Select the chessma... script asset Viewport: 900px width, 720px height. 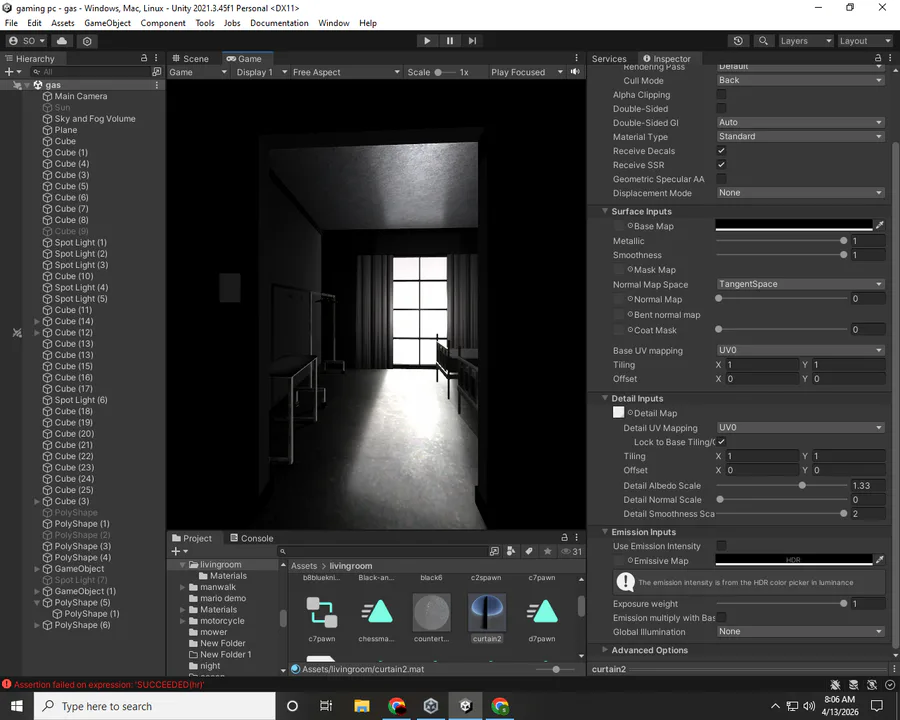(x=376, y=619)
